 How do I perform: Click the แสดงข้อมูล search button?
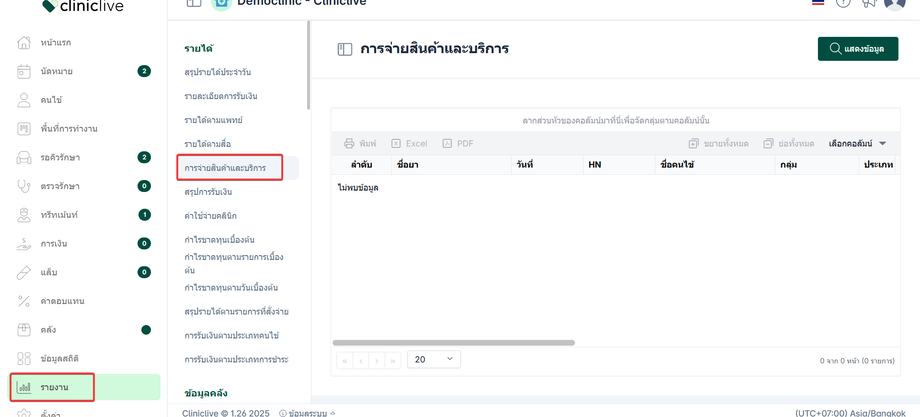click(x=858, y=49)
